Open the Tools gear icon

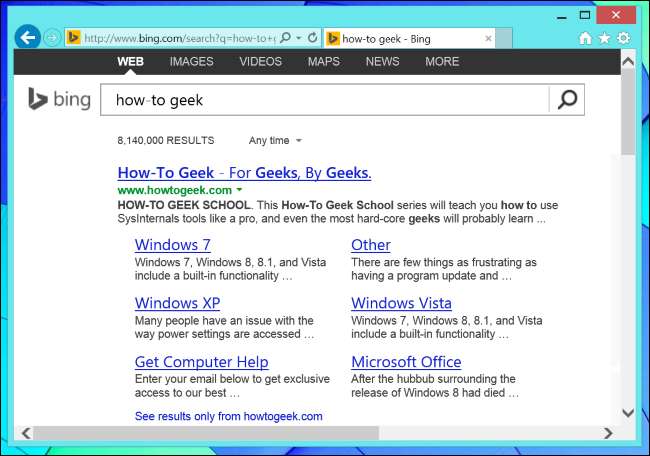623,38
